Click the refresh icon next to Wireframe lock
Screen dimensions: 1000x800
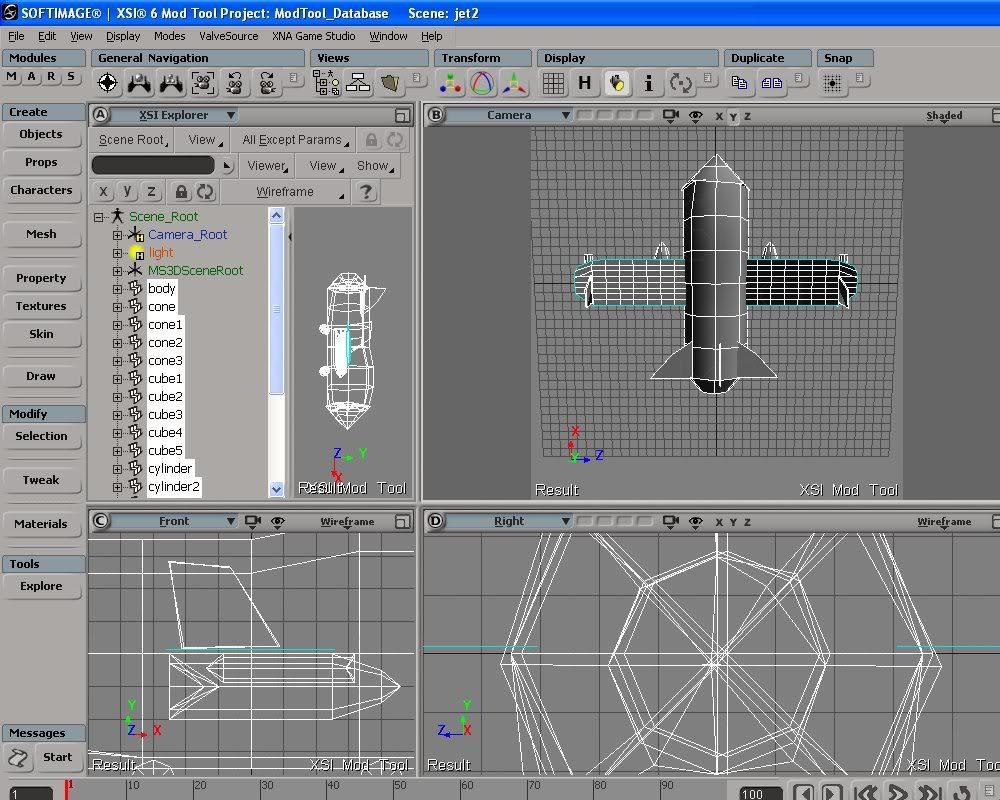[205, 192]
